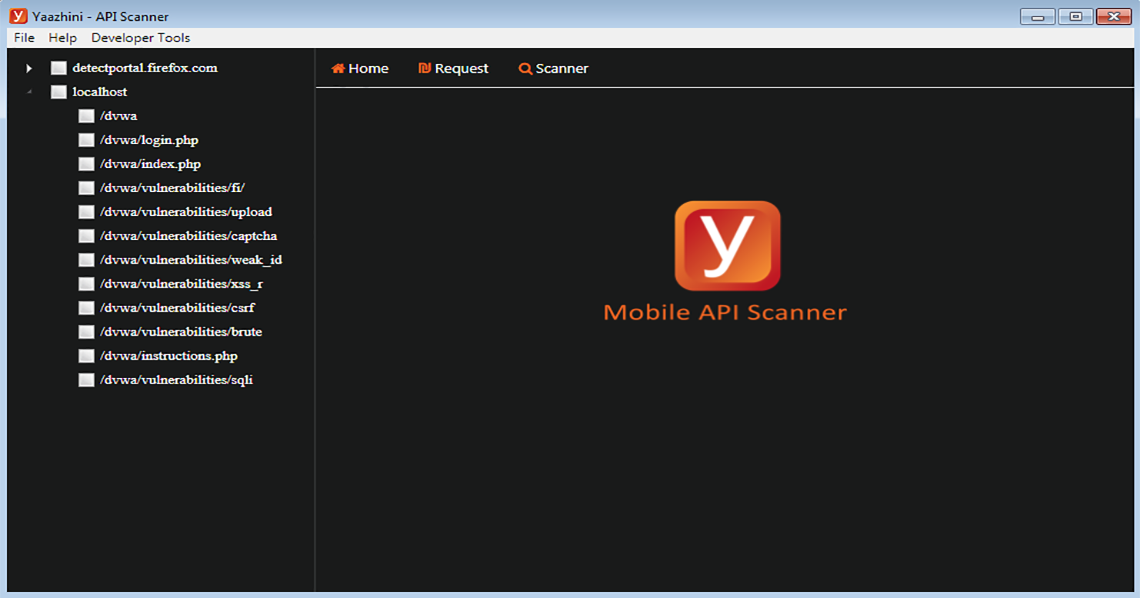Screen dimensions: 1140x598
Task: Enable the /dvwa/vulnerabilities/fi/ checkbox
Action: coord(87,188)
